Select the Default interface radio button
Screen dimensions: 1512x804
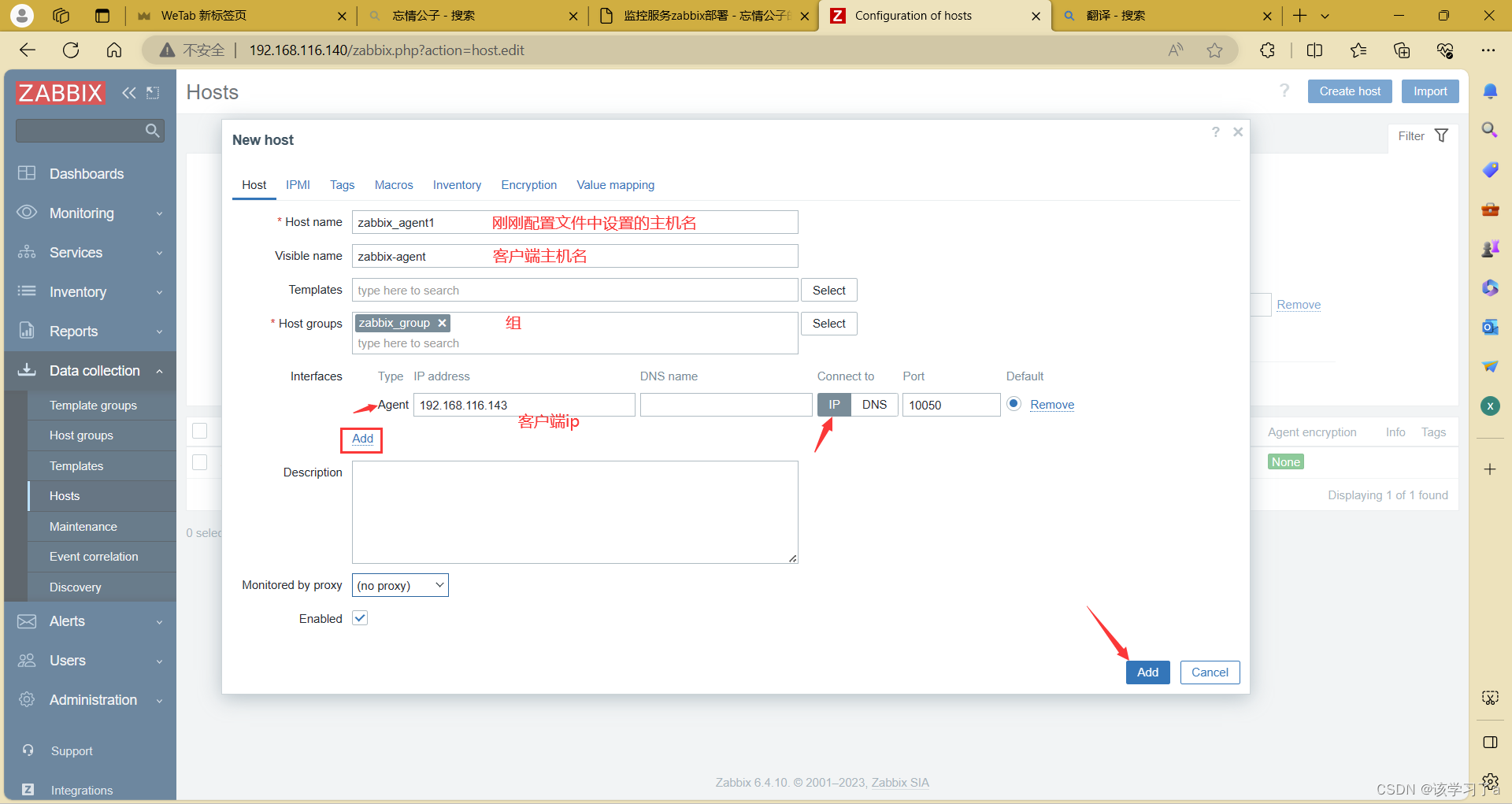(x=1014, y=404)
